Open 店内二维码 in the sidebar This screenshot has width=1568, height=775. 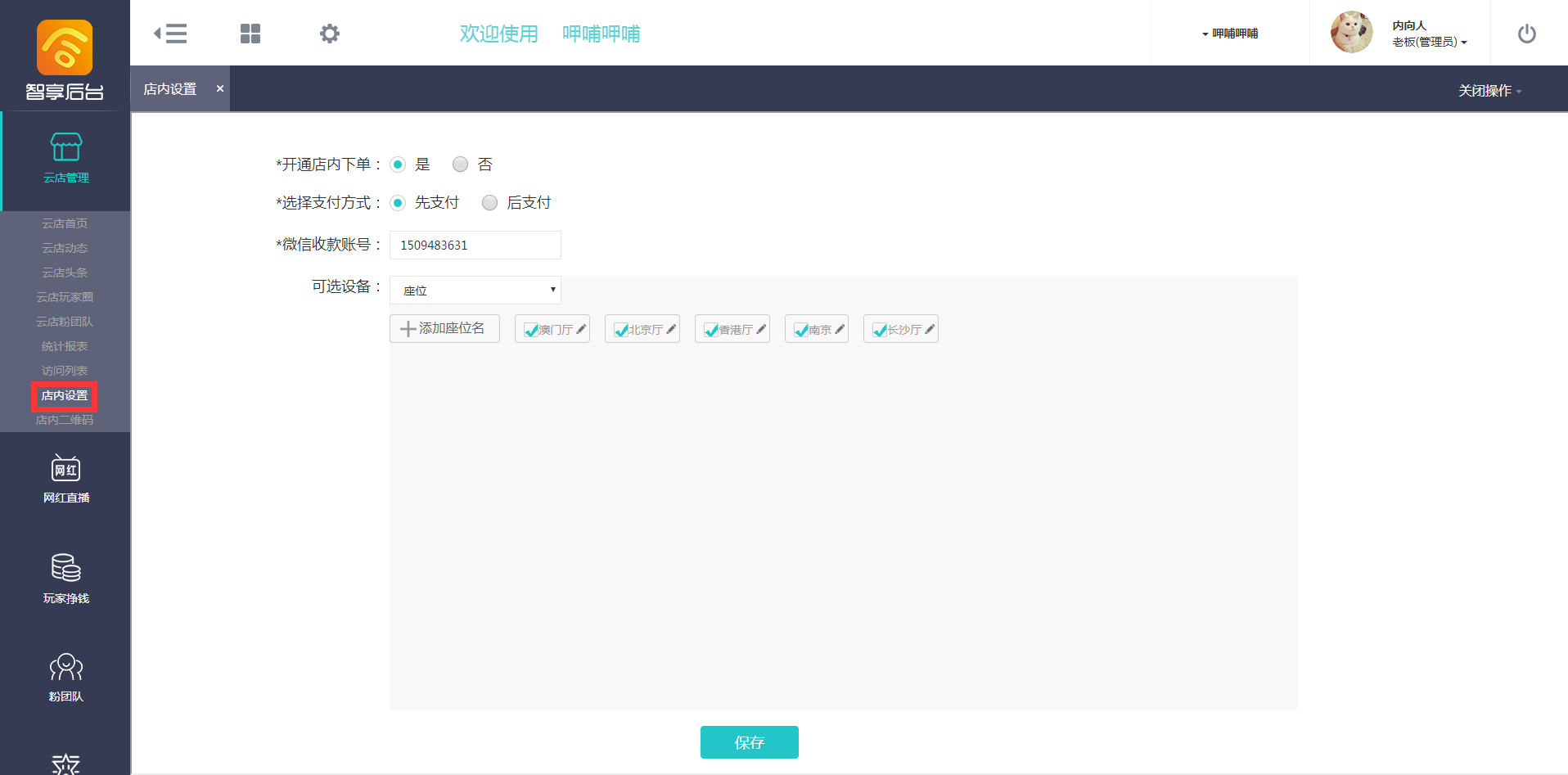click(x=65, y=420)
